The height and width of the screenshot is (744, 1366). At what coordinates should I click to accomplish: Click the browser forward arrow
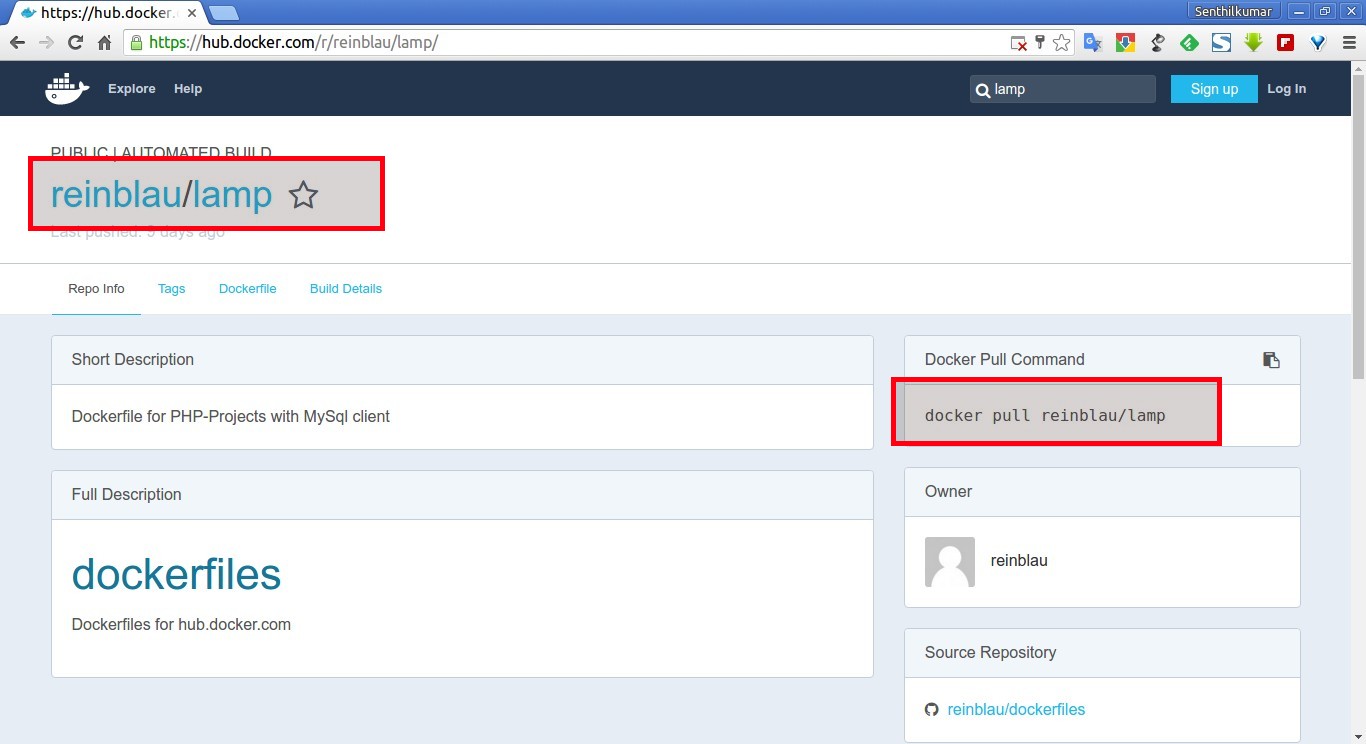pyautogui.click(x=46, y=43)
